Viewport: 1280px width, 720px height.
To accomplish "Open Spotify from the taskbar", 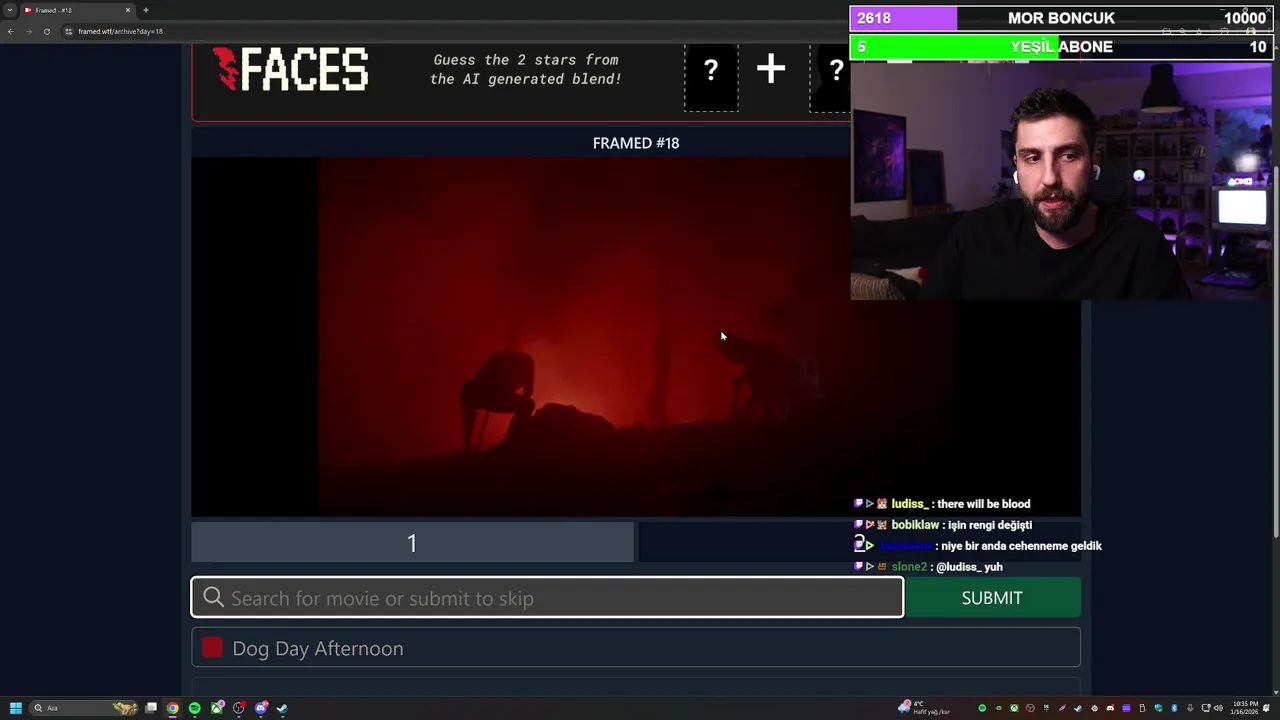I will tap(195, 708).
